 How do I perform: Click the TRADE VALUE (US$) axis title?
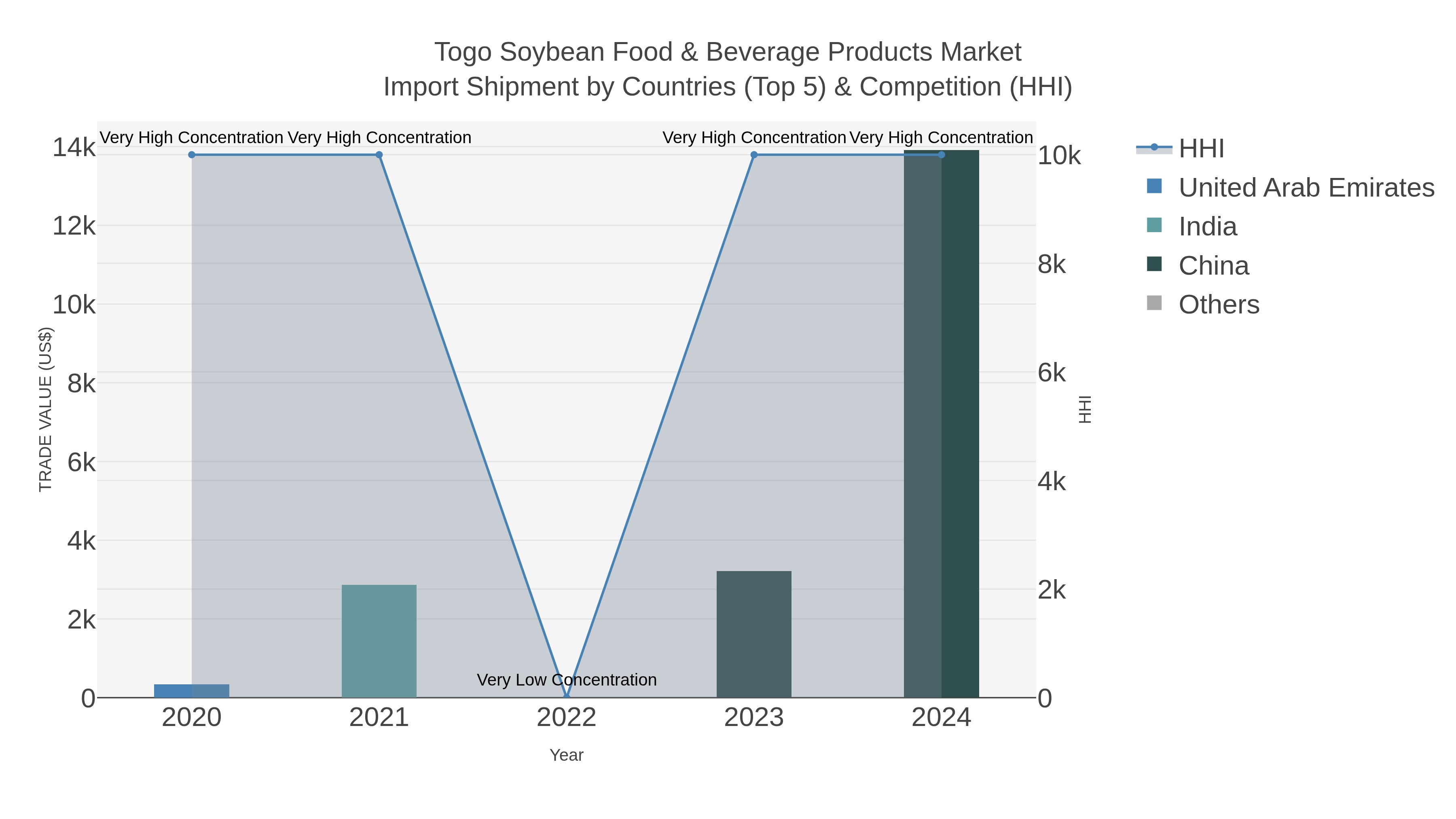pos(45,409)
